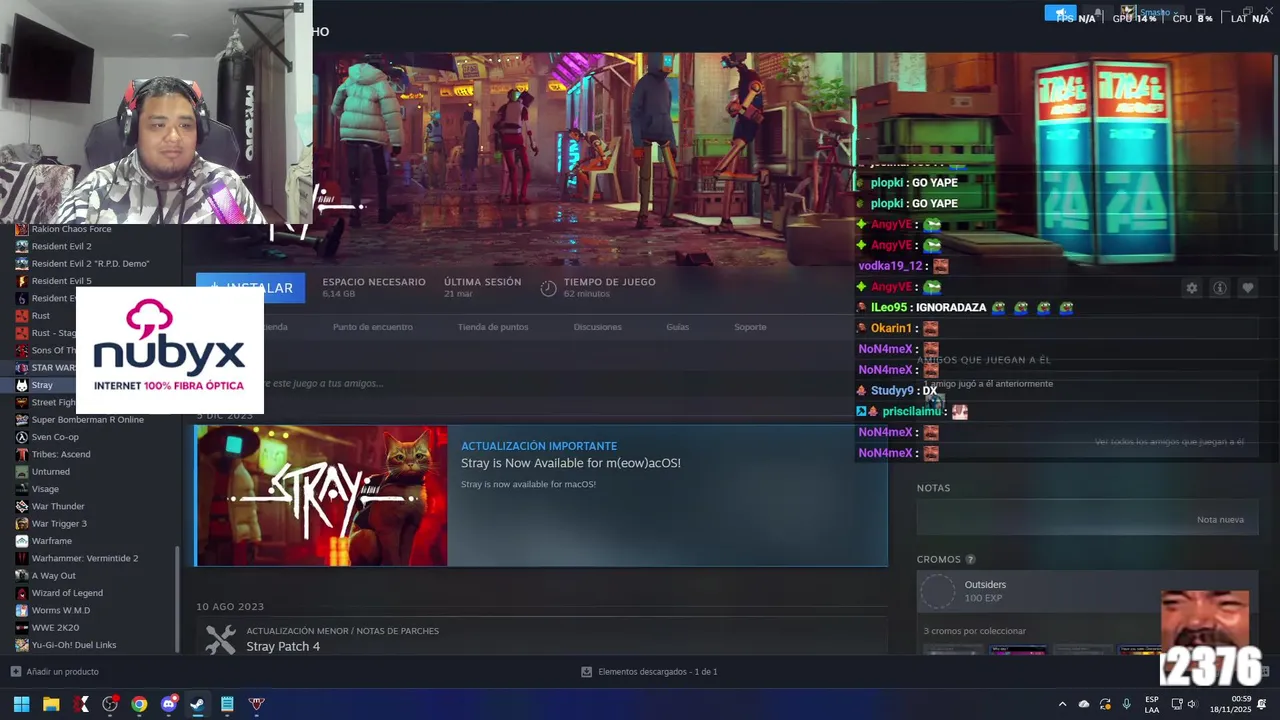Click the Añadir un producto label
This screenshot has width=1280, height=720.
62,672
